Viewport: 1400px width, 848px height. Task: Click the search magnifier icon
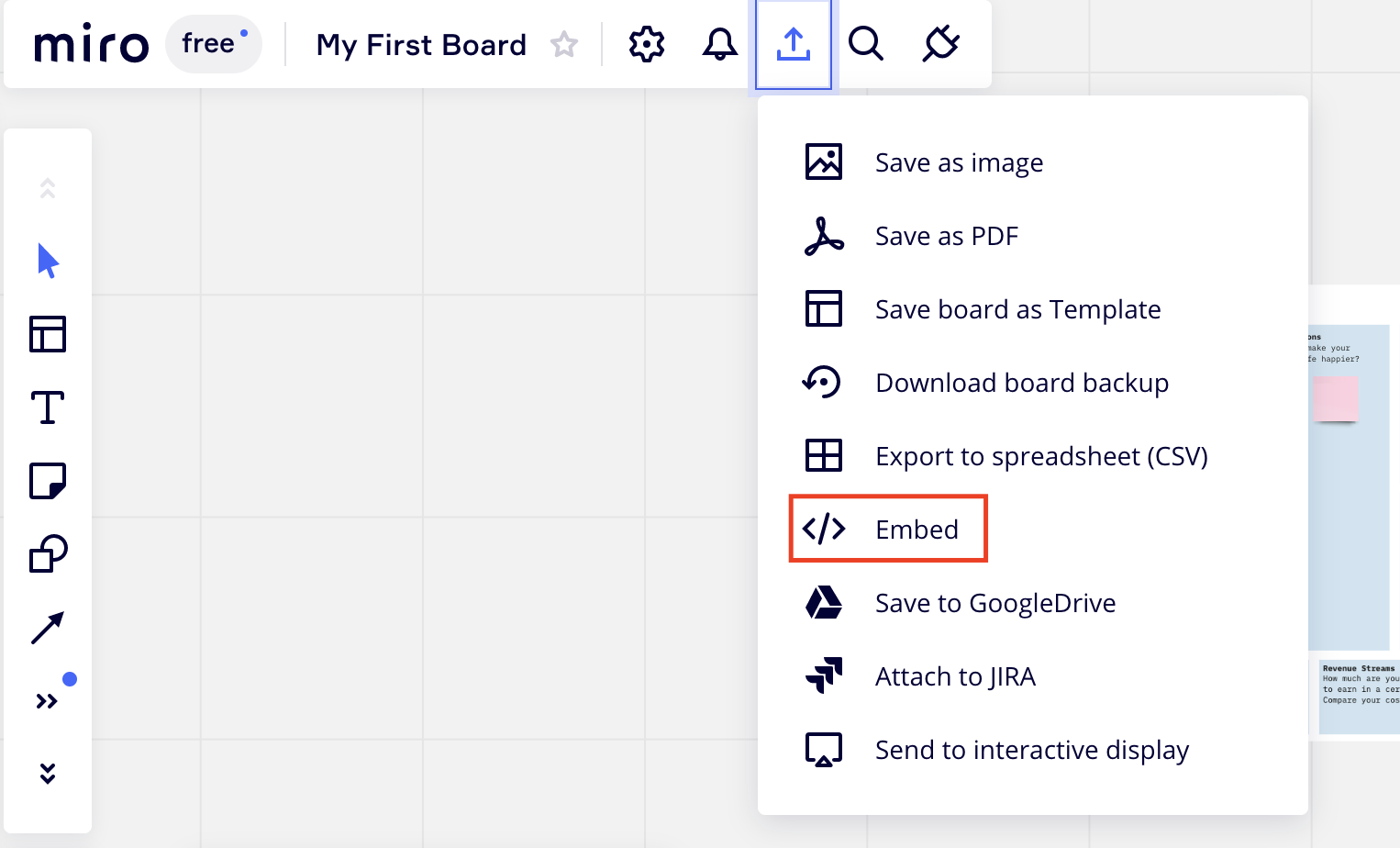click(866, 44)
